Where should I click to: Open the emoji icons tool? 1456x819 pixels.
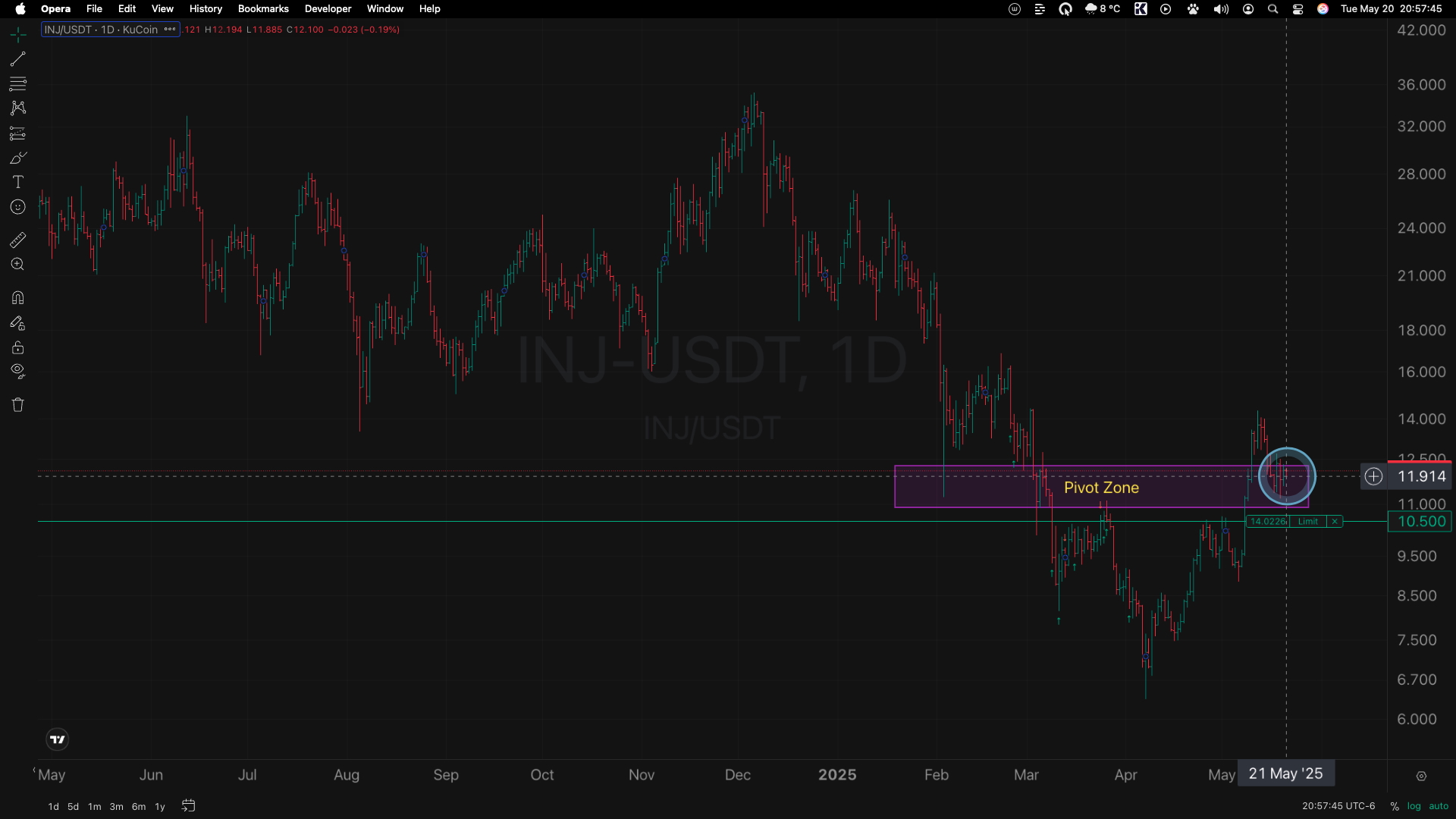click(x=17, y=207)
